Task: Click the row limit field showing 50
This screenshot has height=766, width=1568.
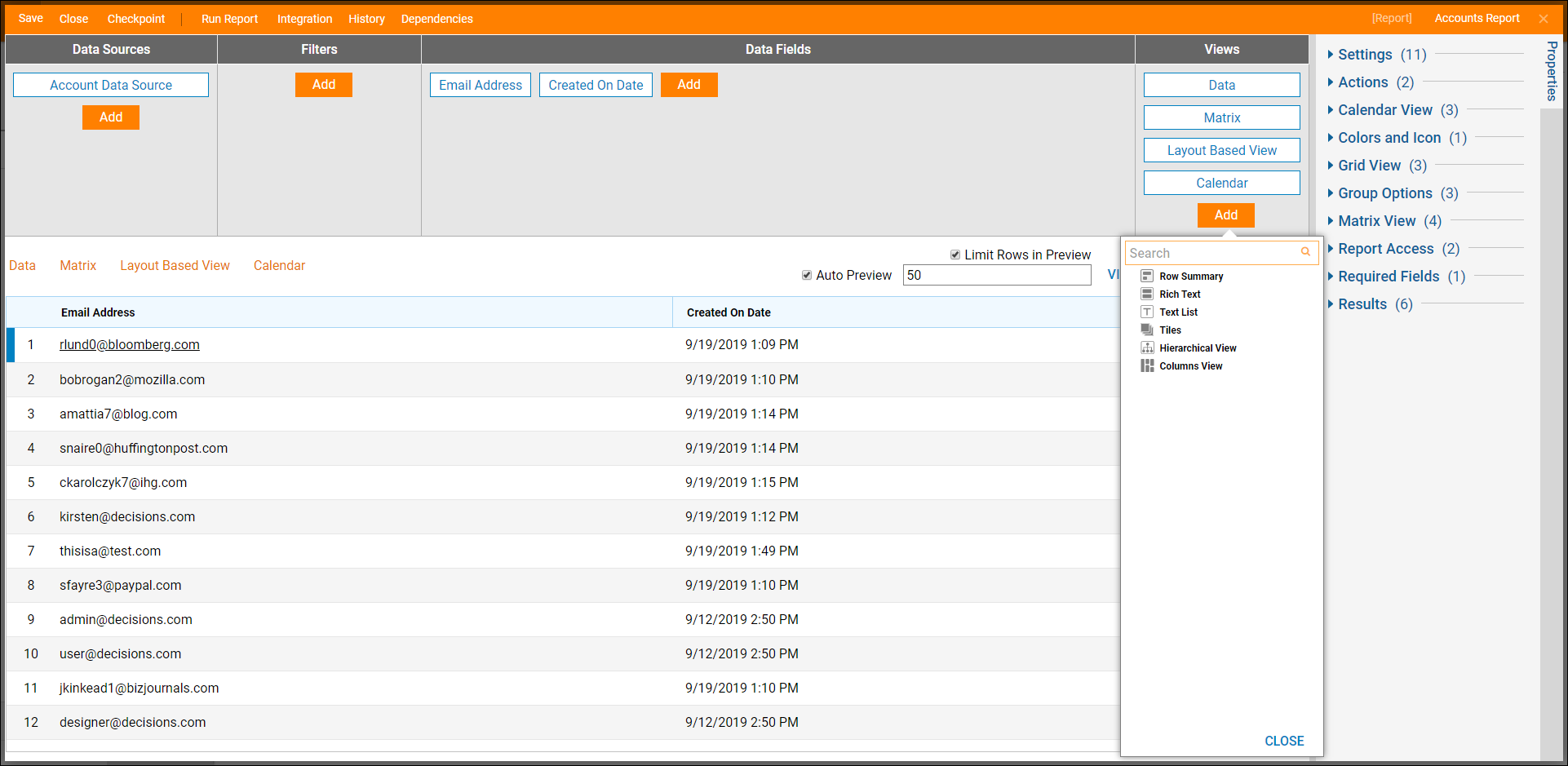Action: (997, 275)
